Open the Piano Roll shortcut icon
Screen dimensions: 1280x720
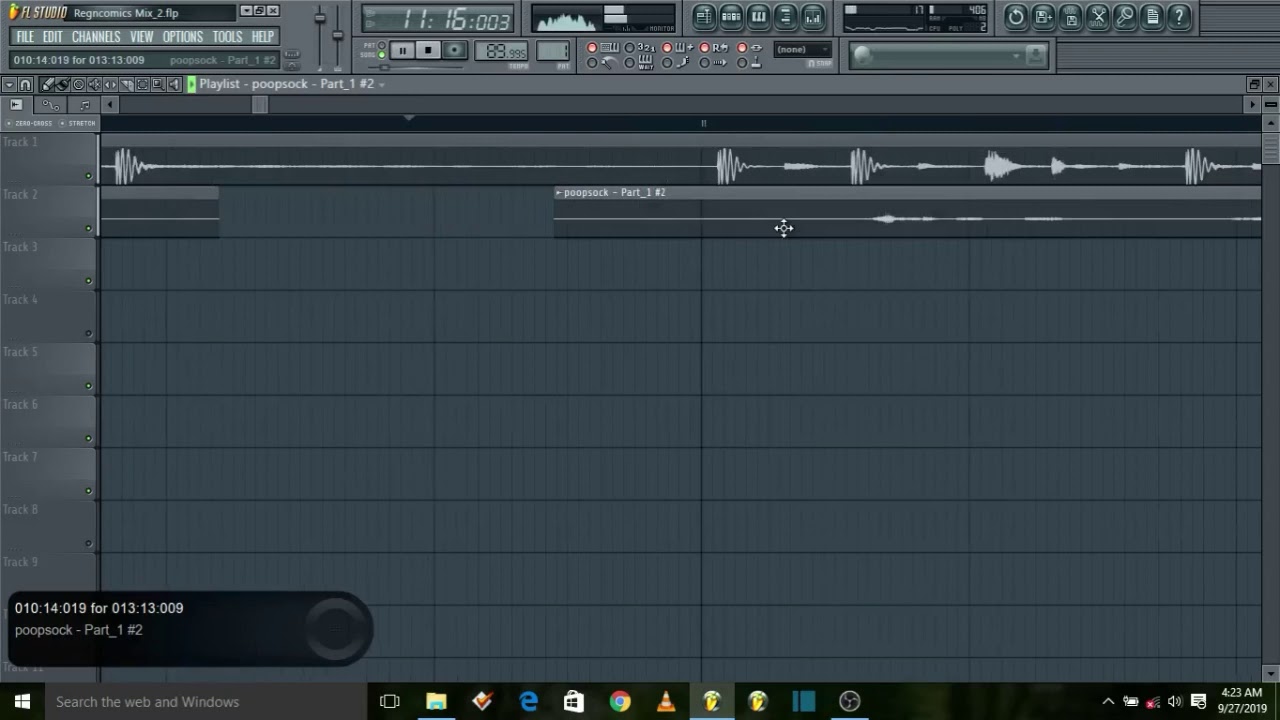tap(758, 16)
